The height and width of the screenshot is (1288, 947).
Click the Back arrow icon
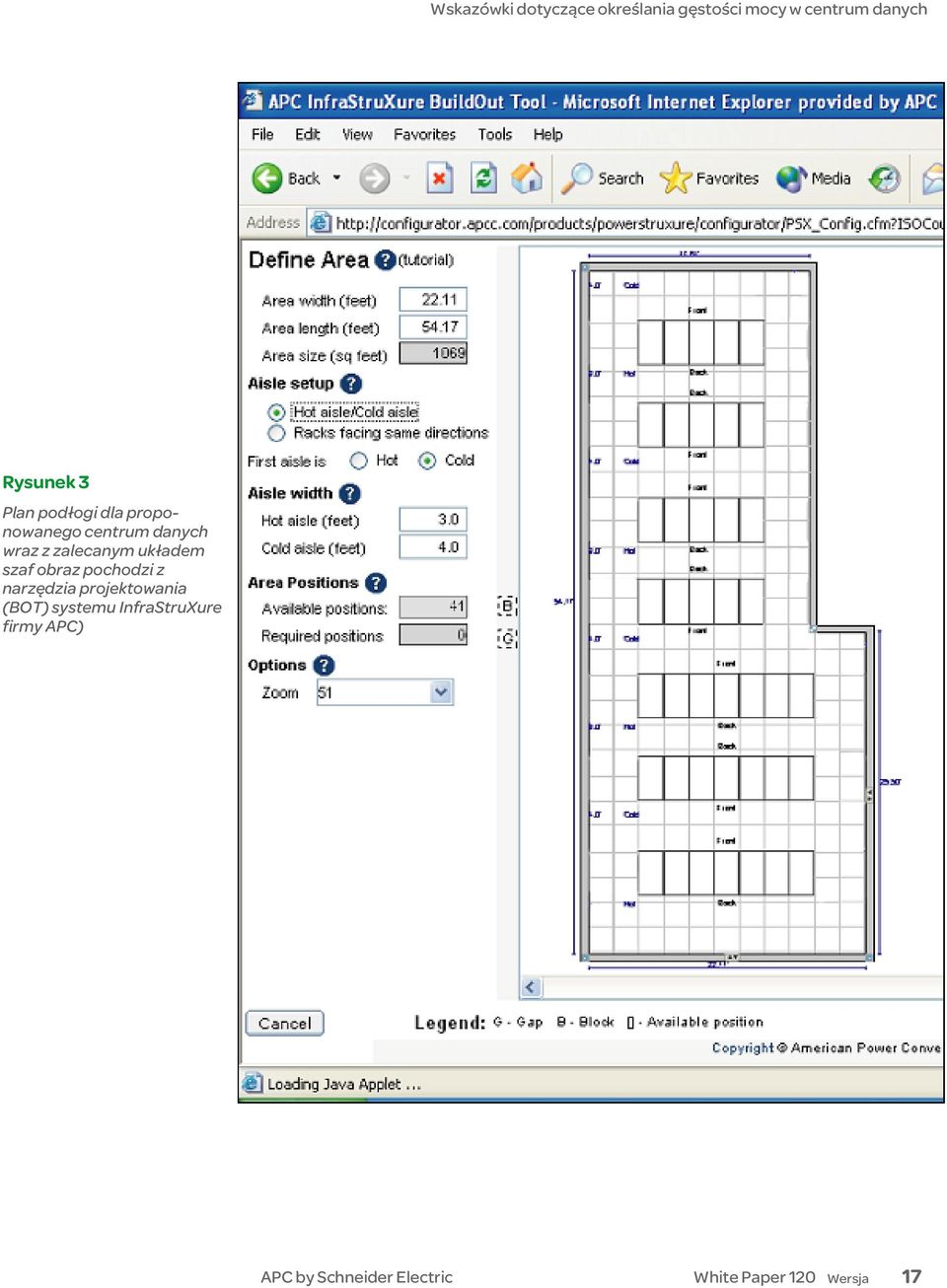pyautogui.click(x=266, y=179)
